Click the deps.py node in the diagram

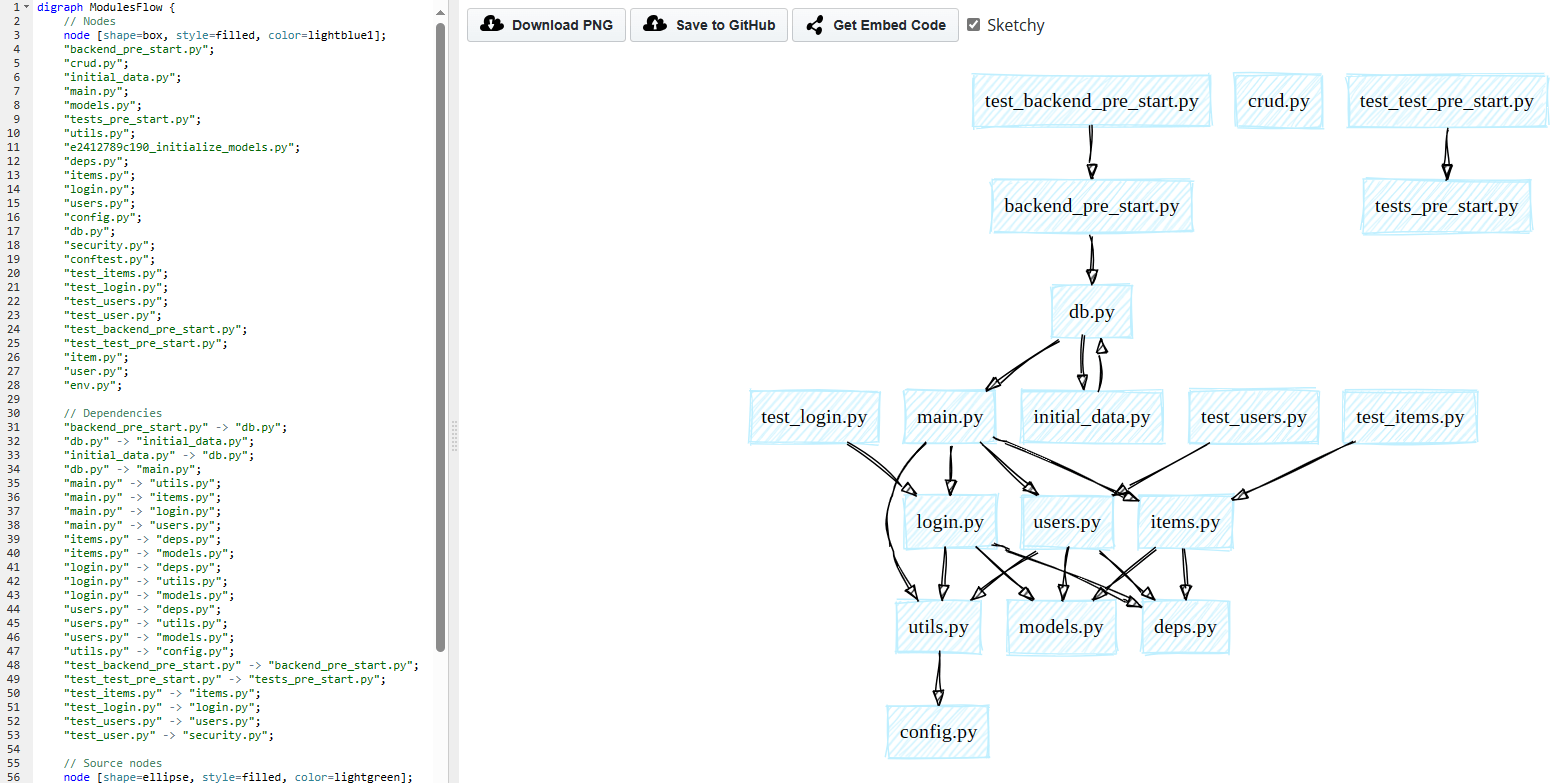pyautogui.click(x=1185, y=627)
